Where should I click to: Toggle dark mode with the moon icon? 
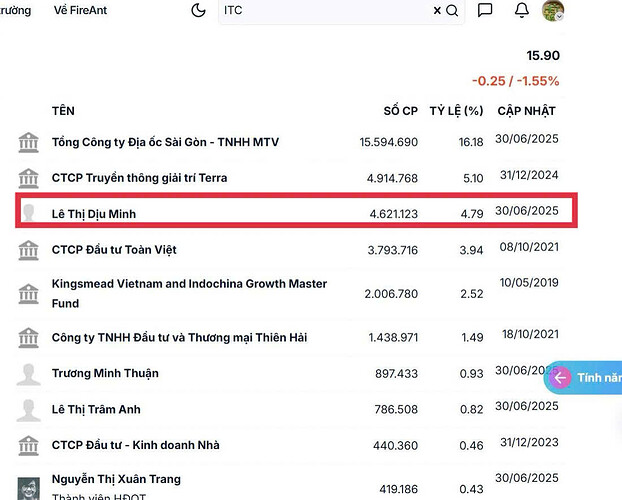(x=198, y=11)
